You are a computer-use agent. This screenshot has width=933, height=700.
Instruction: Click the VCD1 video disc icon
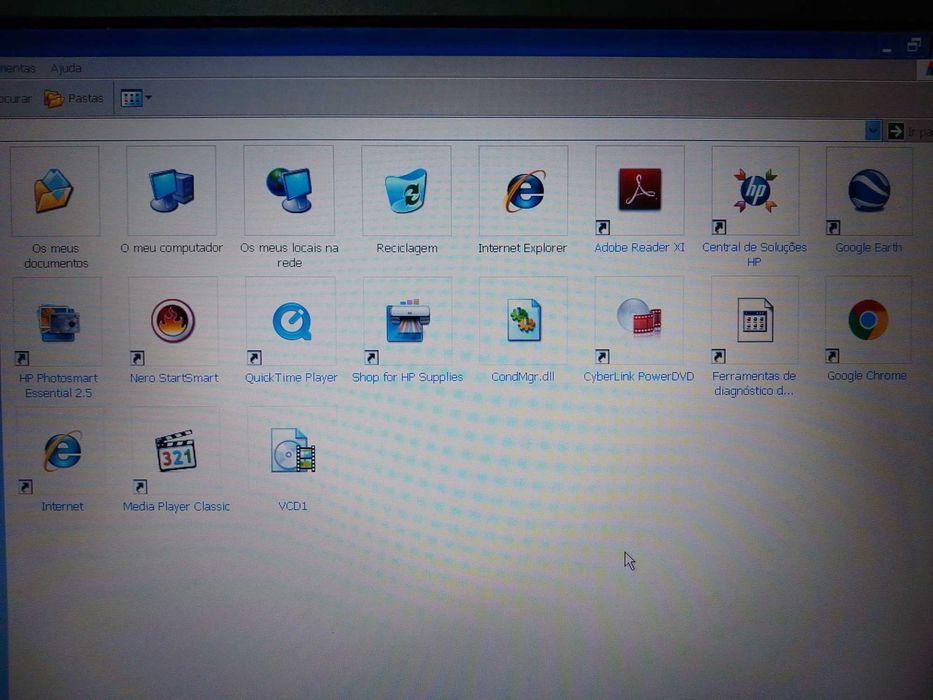pos(292,451)
